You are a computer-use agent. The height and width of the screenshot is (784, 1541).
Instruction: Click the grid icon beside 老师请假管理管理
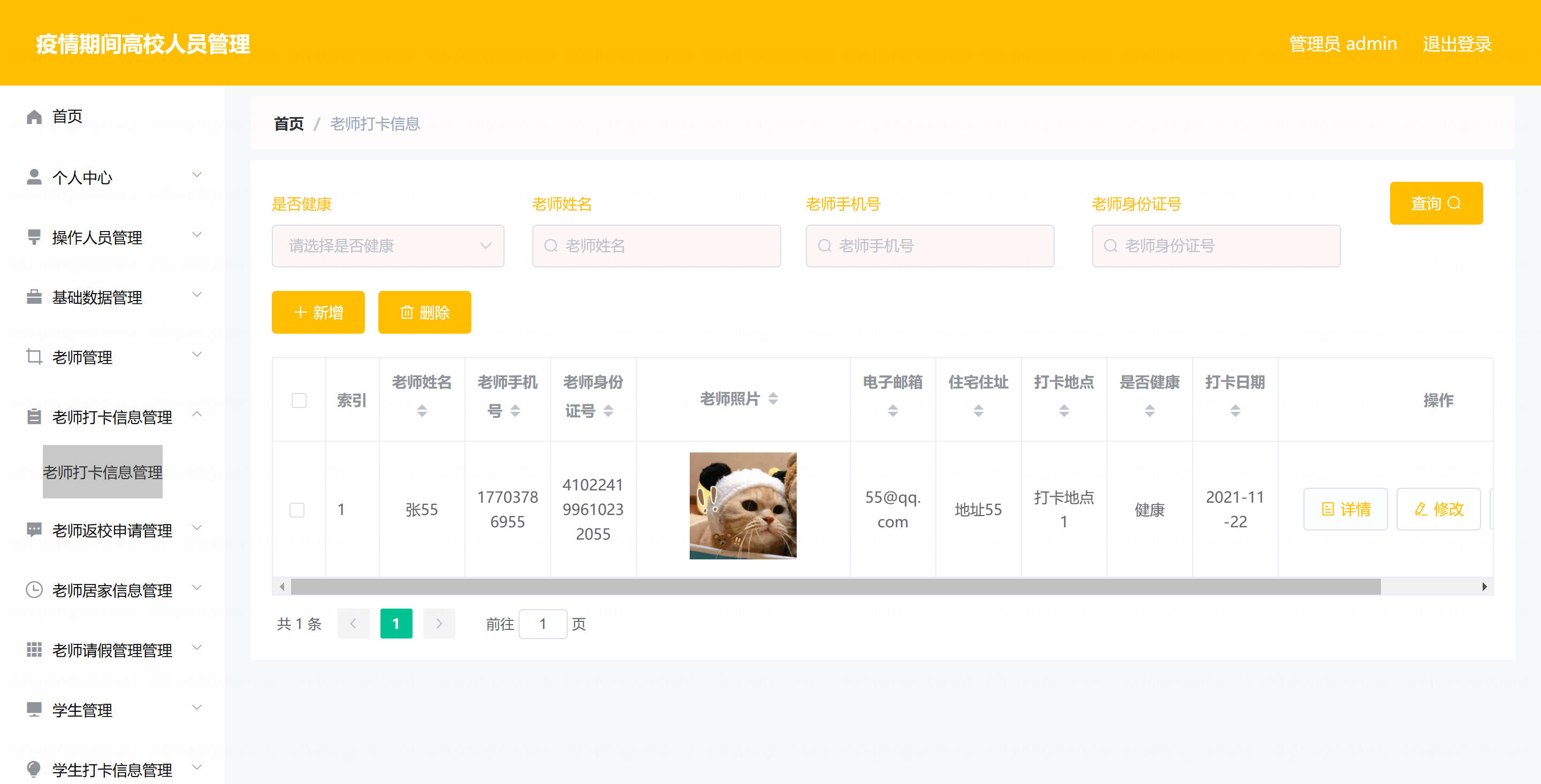34,649
